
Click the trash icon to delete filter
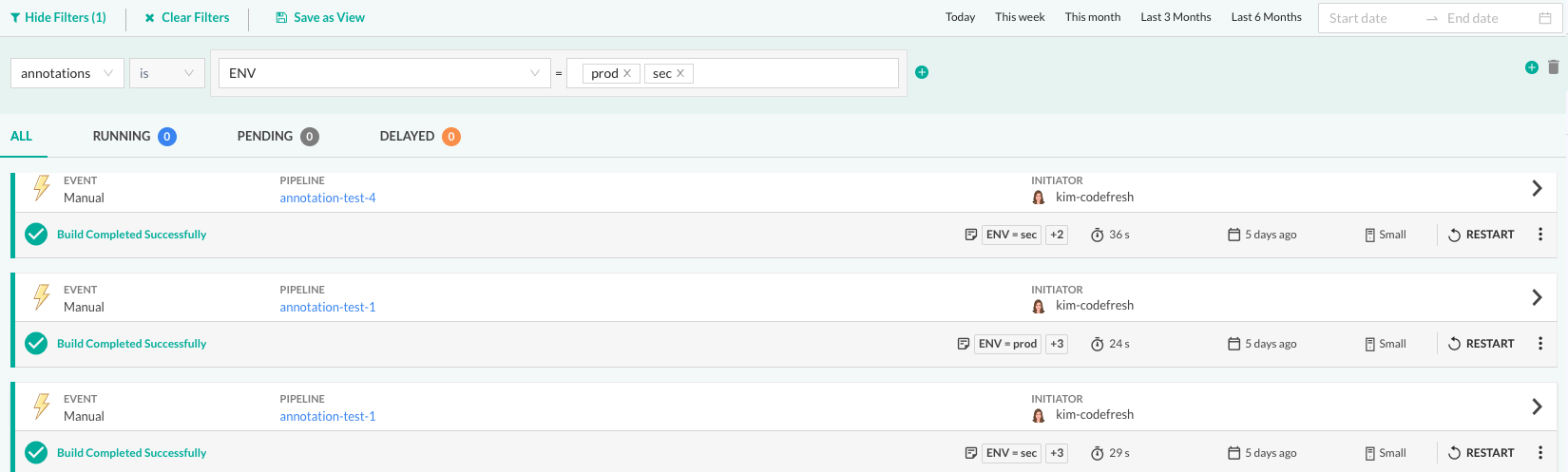coord(1553,67)
